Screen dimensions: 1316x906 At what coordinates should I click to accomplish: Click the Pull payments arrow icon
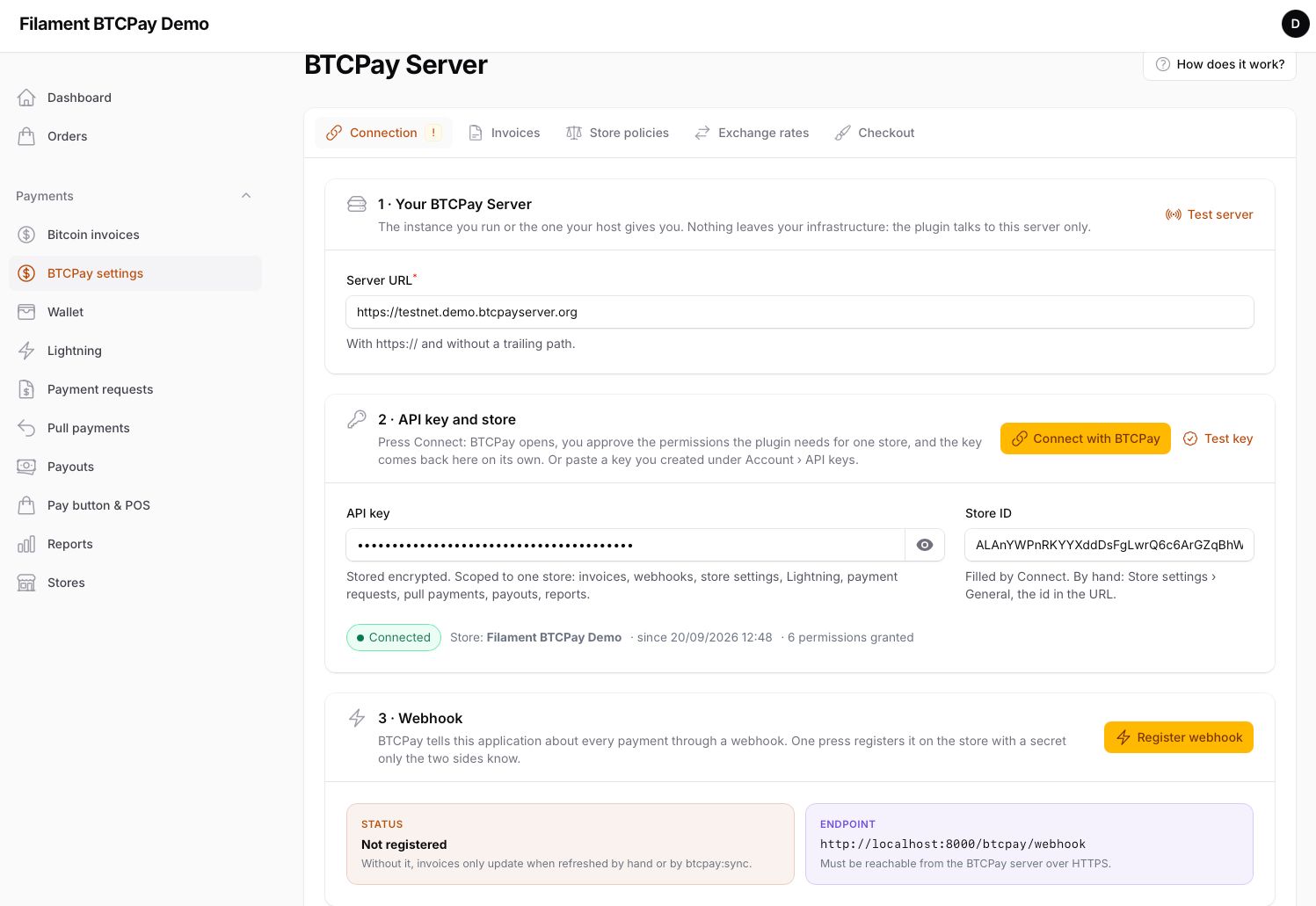(x=26, y=428)
